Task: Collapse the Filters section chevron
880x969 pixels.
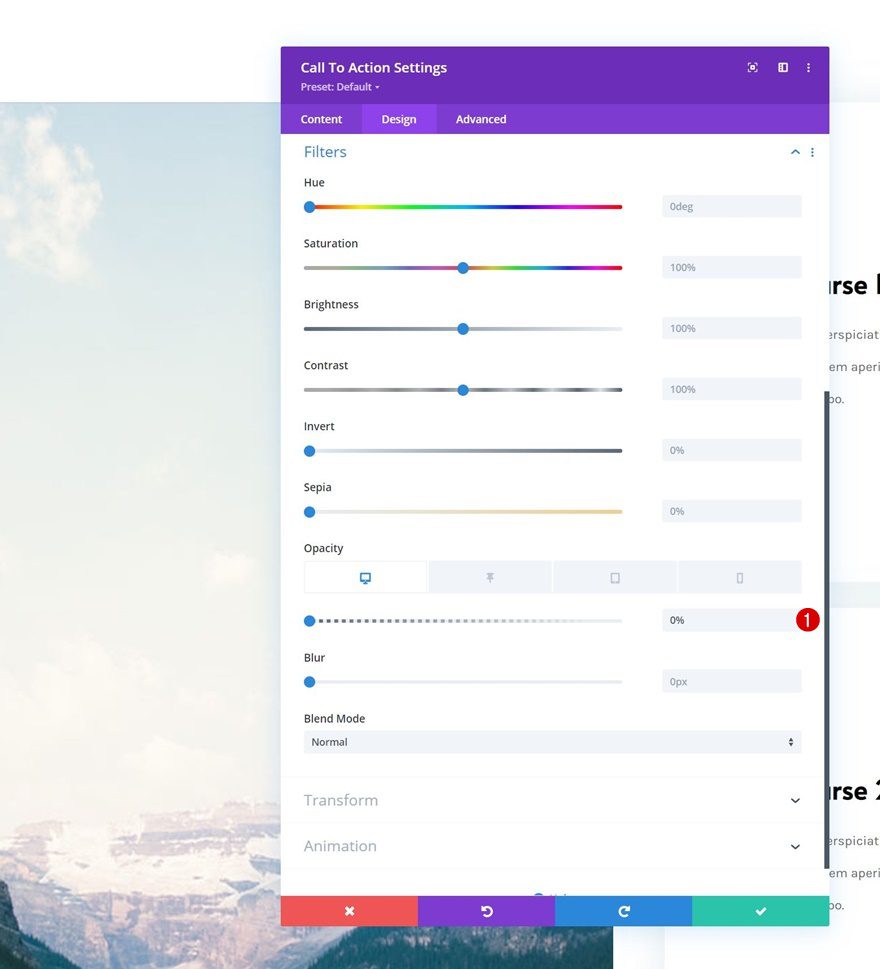Action: coord(795,152)
